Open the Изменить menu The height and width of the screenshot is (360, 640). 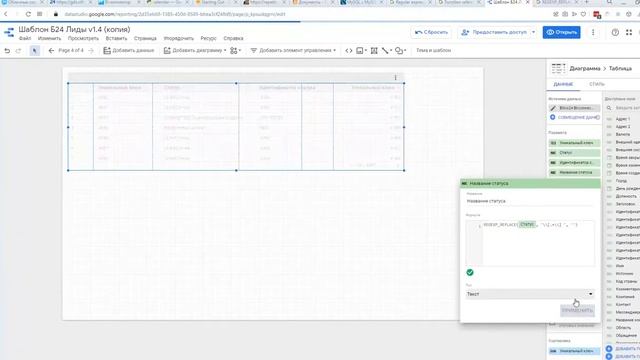click(x=49, y=38)
